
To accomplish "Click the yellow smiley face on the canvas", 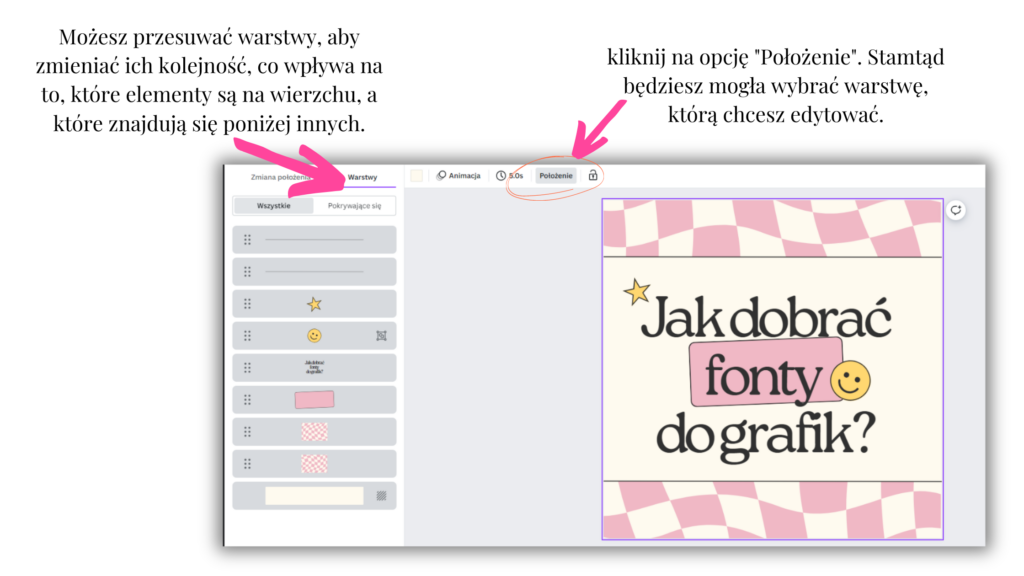I will [x=851, y=381].
